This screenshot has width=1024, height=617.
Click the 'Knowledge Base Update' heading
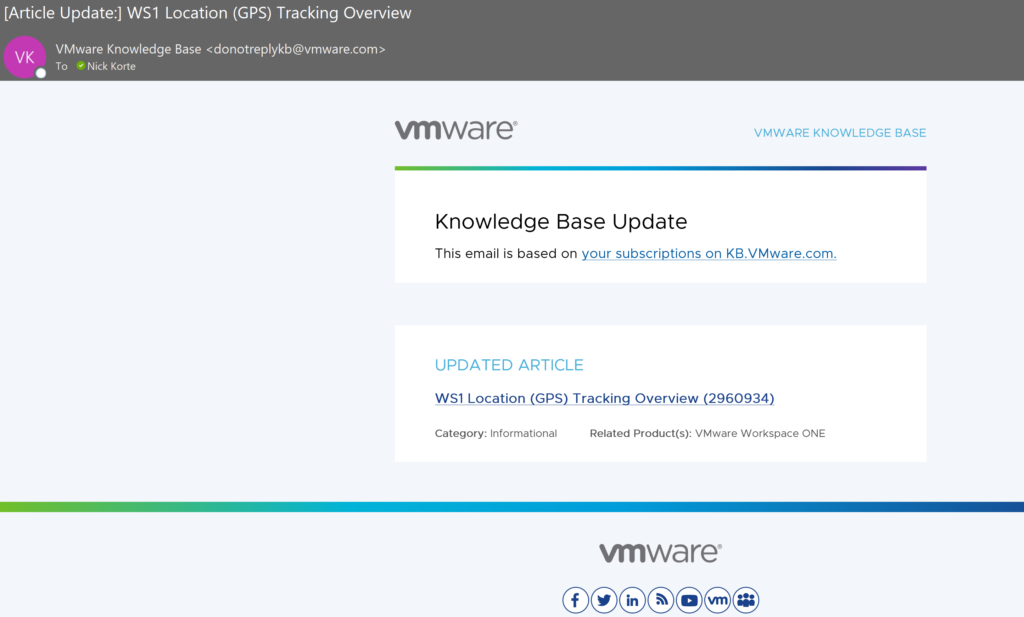tap(561, 221)
